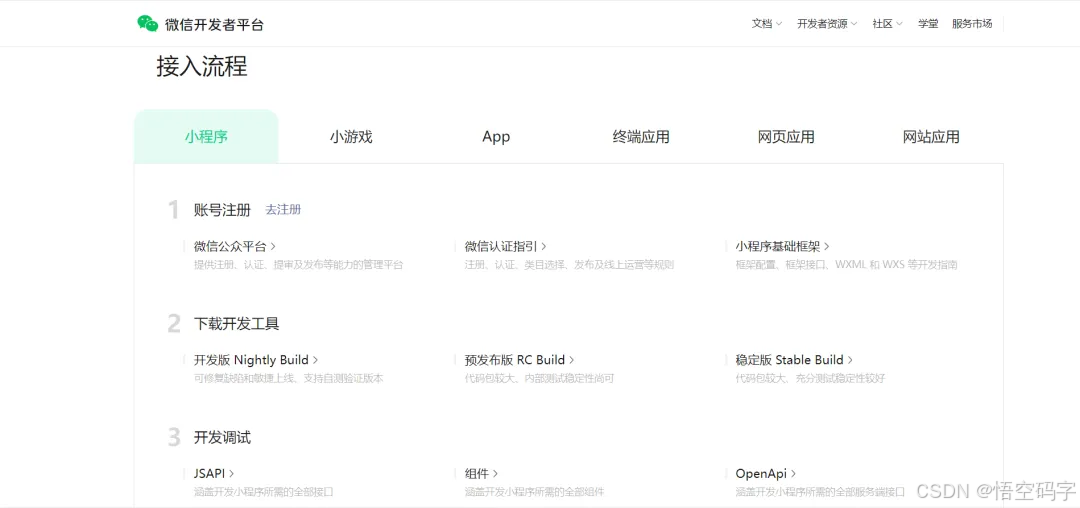1080x508 pixels.
Task: Open 稳定版 Stable Build download link
Action: point(794,359)
